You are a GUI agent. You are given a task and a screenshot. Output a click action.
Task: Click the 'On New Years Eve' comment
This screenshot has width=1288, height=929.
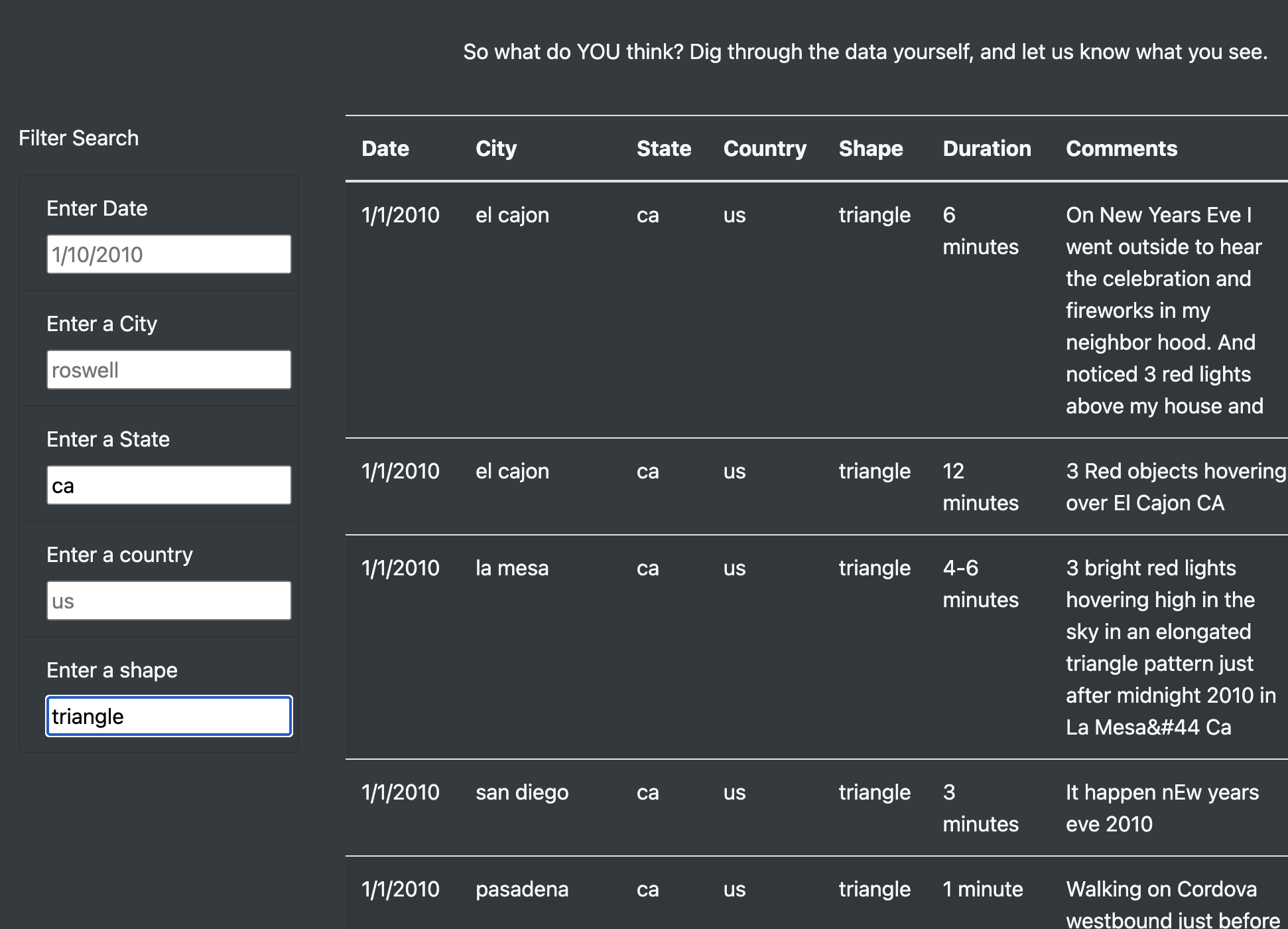[x=1165, y=311]
